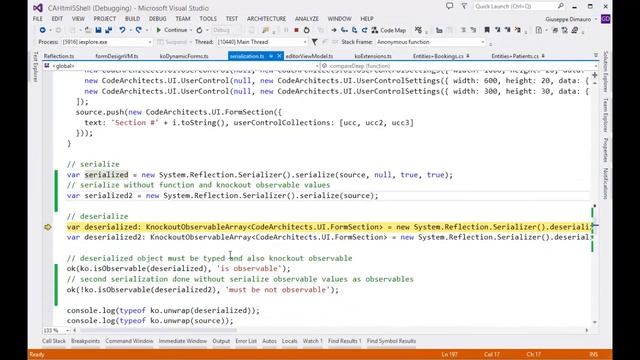The width and height of the screenshot is (640, 360).
Task: Click the Save file icon
Action: pyautogui.click(x=98, y=30)
